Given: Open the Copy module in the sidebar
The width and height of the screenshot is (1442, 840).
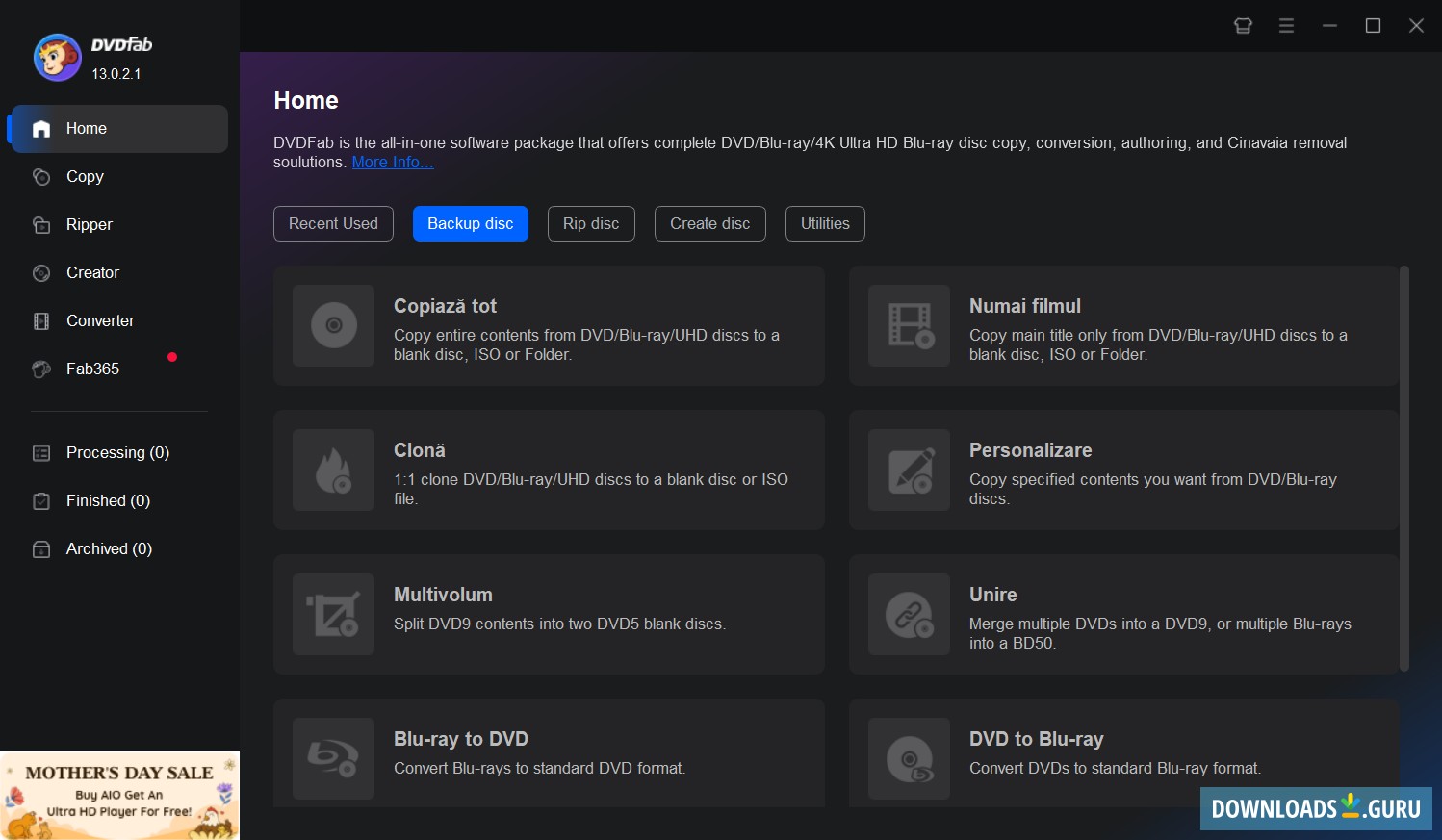Looking at the screenshot, I should tap(84, 176).
